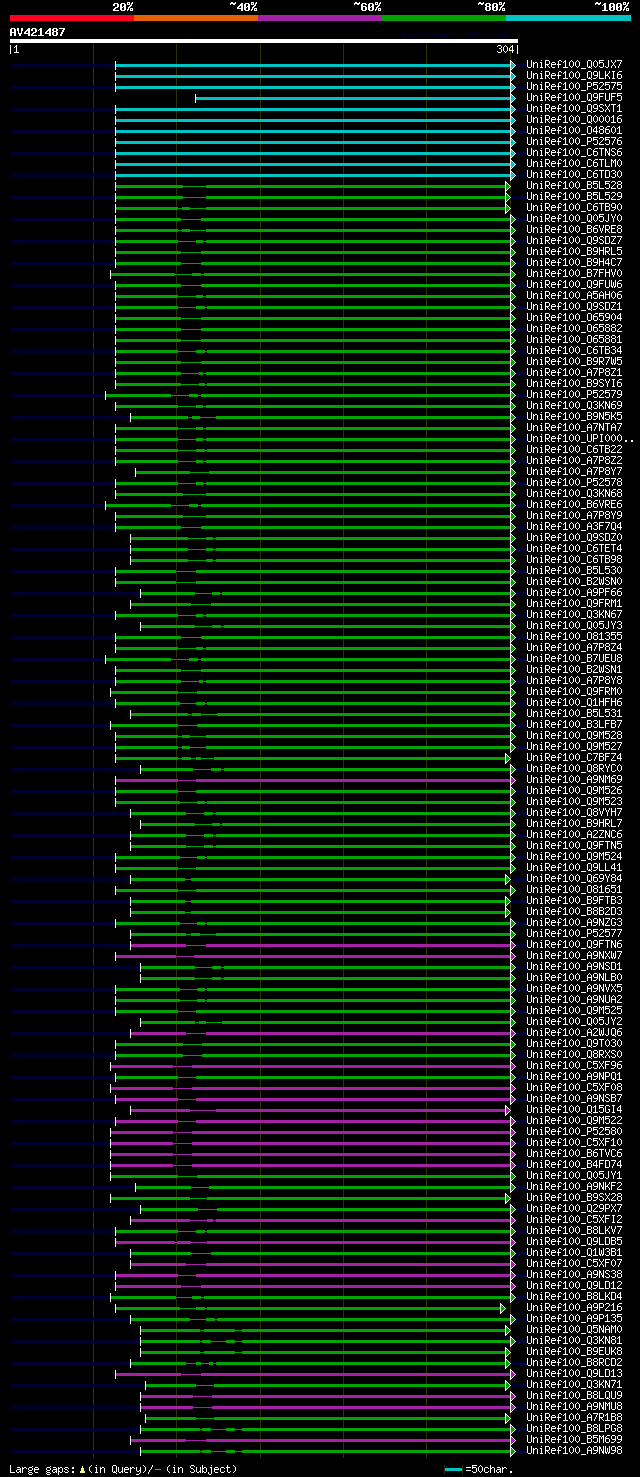This screenshot has height=1477, width=640.
Task: Click the arrowhead of the UniRef100_A7P8Y7 row
Action: (513, 472)
